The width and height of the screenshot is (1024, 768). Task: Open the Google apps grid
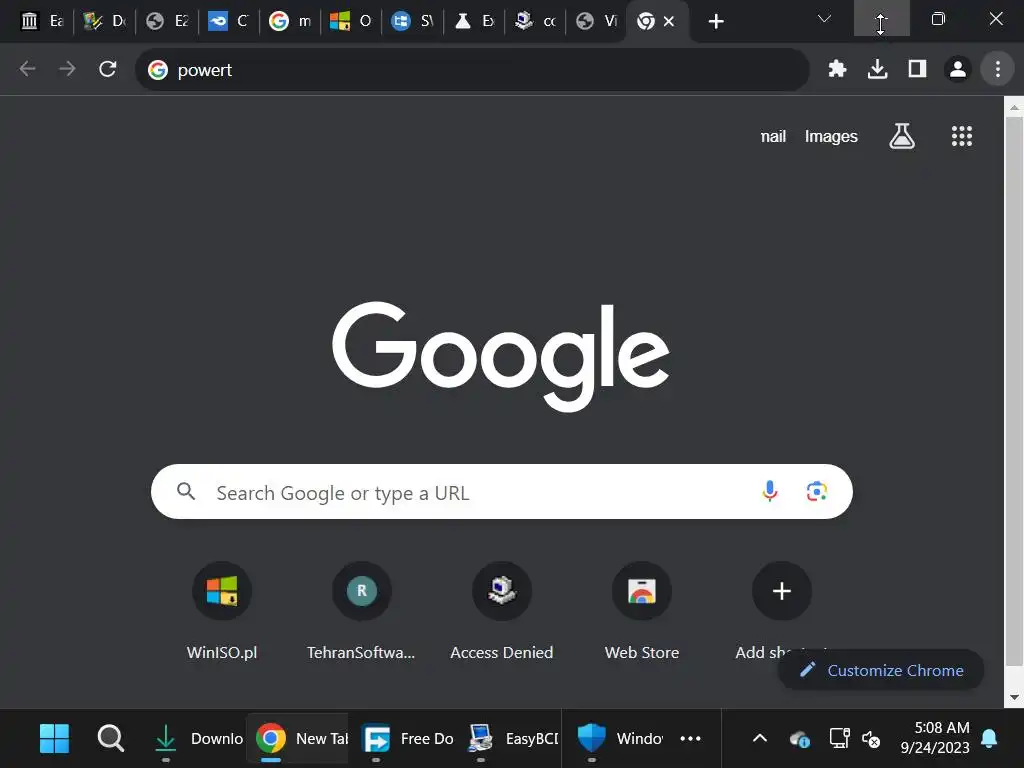[962, 136]
